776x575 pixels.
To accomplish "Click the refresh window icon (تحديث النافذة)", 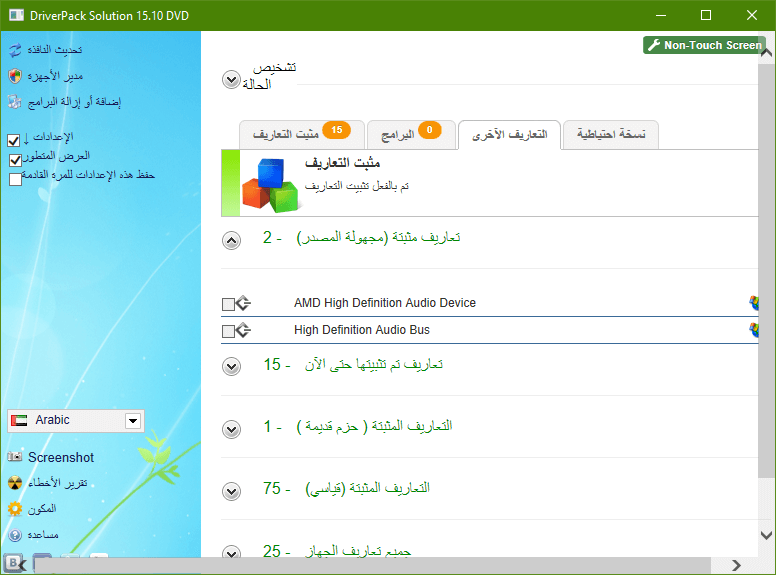I will [15, 49].
